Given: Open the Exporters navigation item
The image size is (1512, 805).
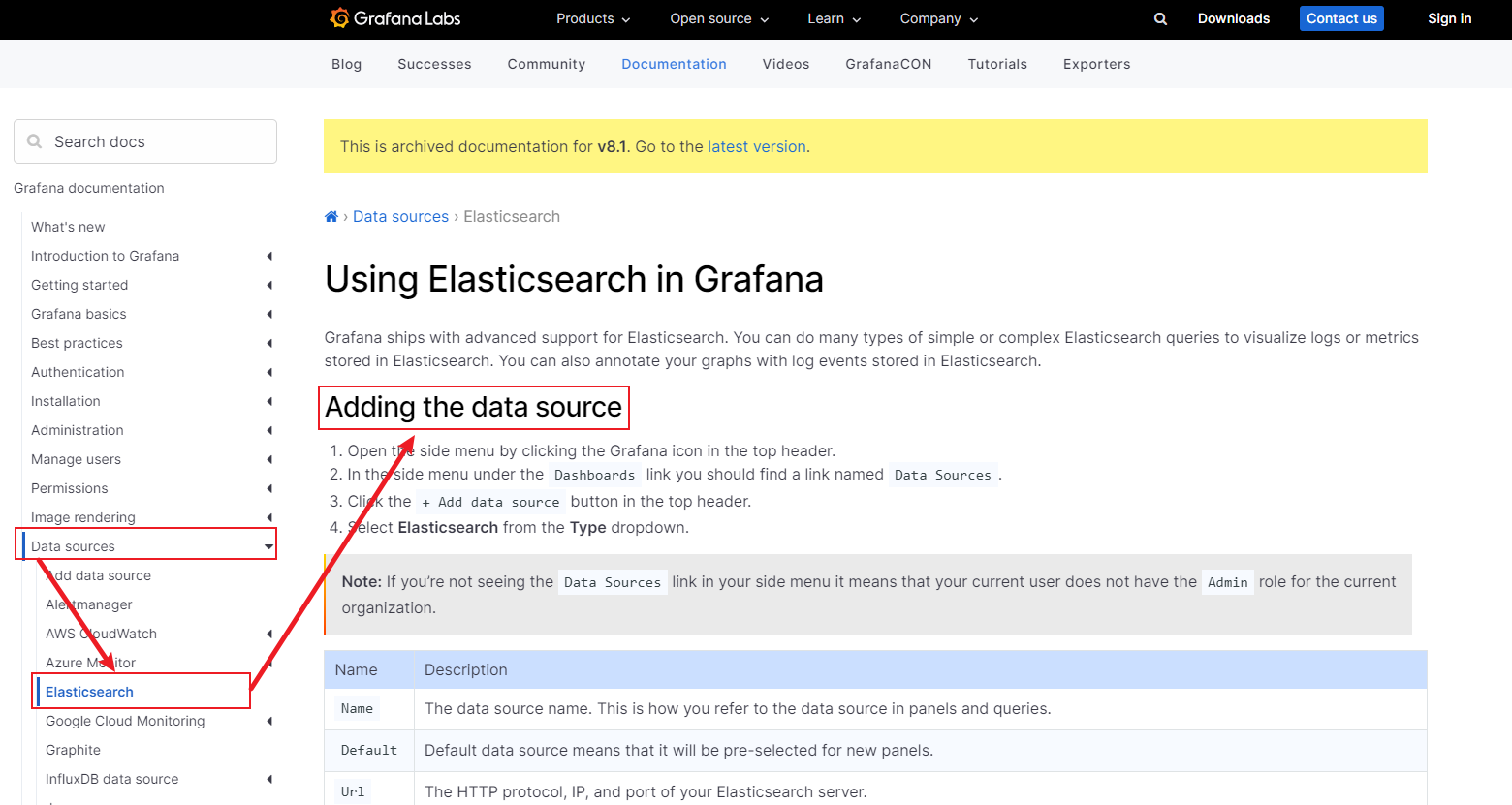Looking at the screenshot, I should 1096,64.
